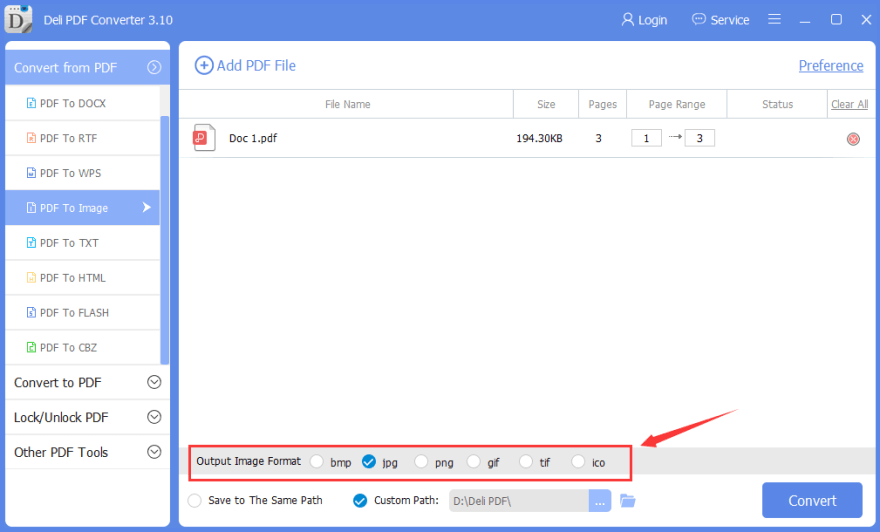Open the Preference link
Screen dimensions: 880x532
(x=831, y=66)
